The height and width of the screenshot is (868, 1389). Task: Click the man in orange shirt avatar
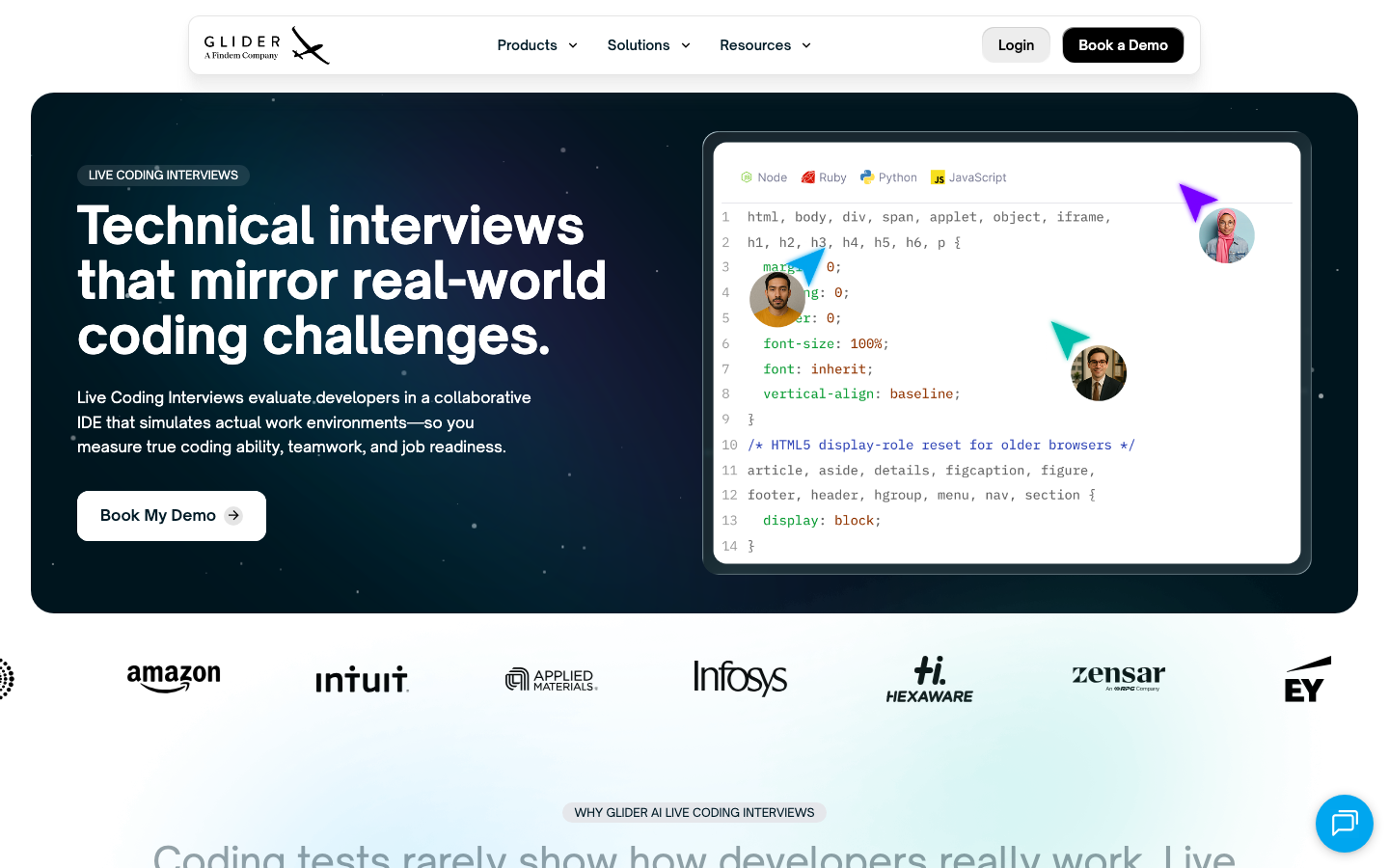point(777,299)
